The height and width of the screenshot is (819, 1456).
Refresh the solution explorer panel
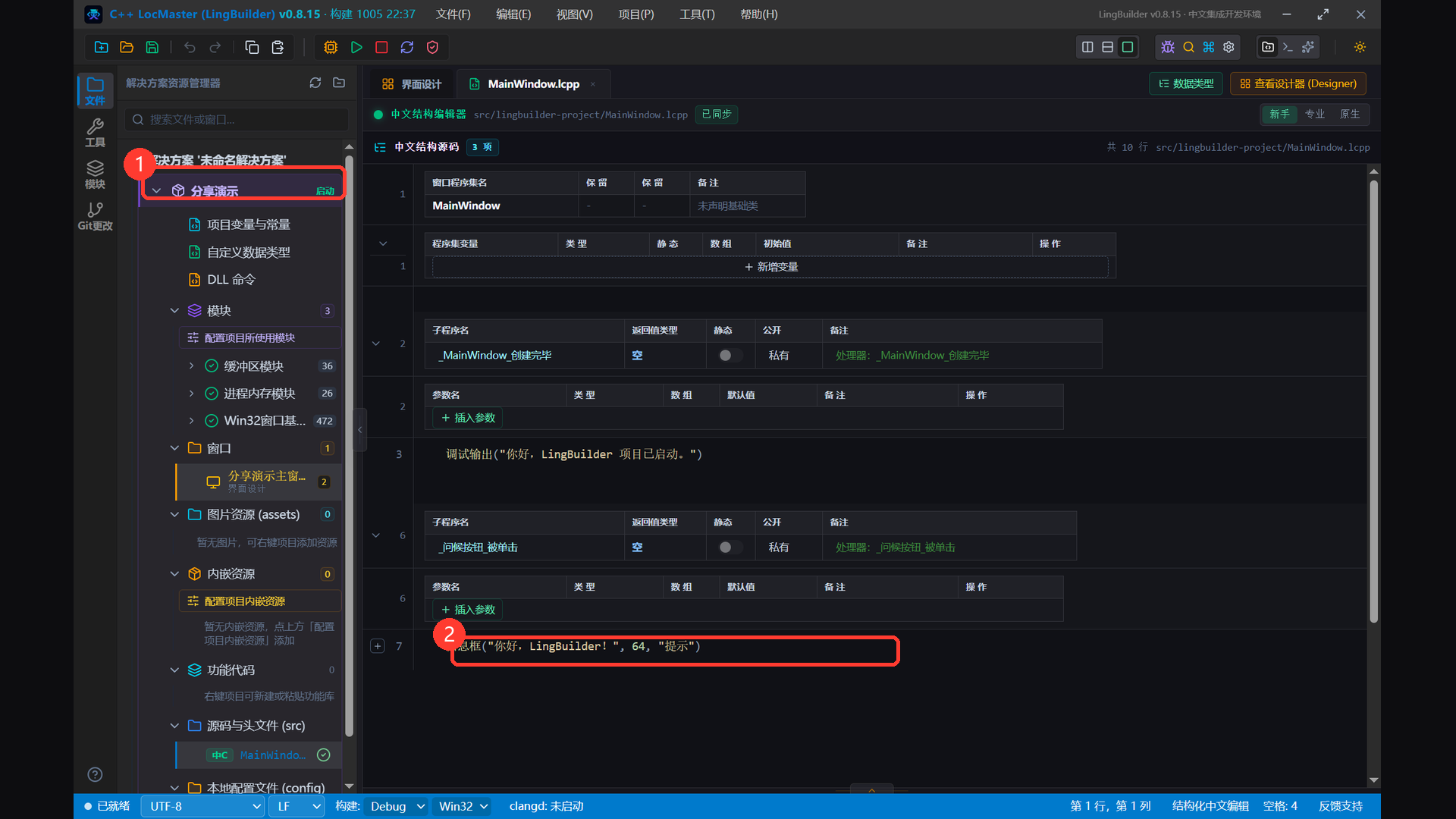point(315,83)
